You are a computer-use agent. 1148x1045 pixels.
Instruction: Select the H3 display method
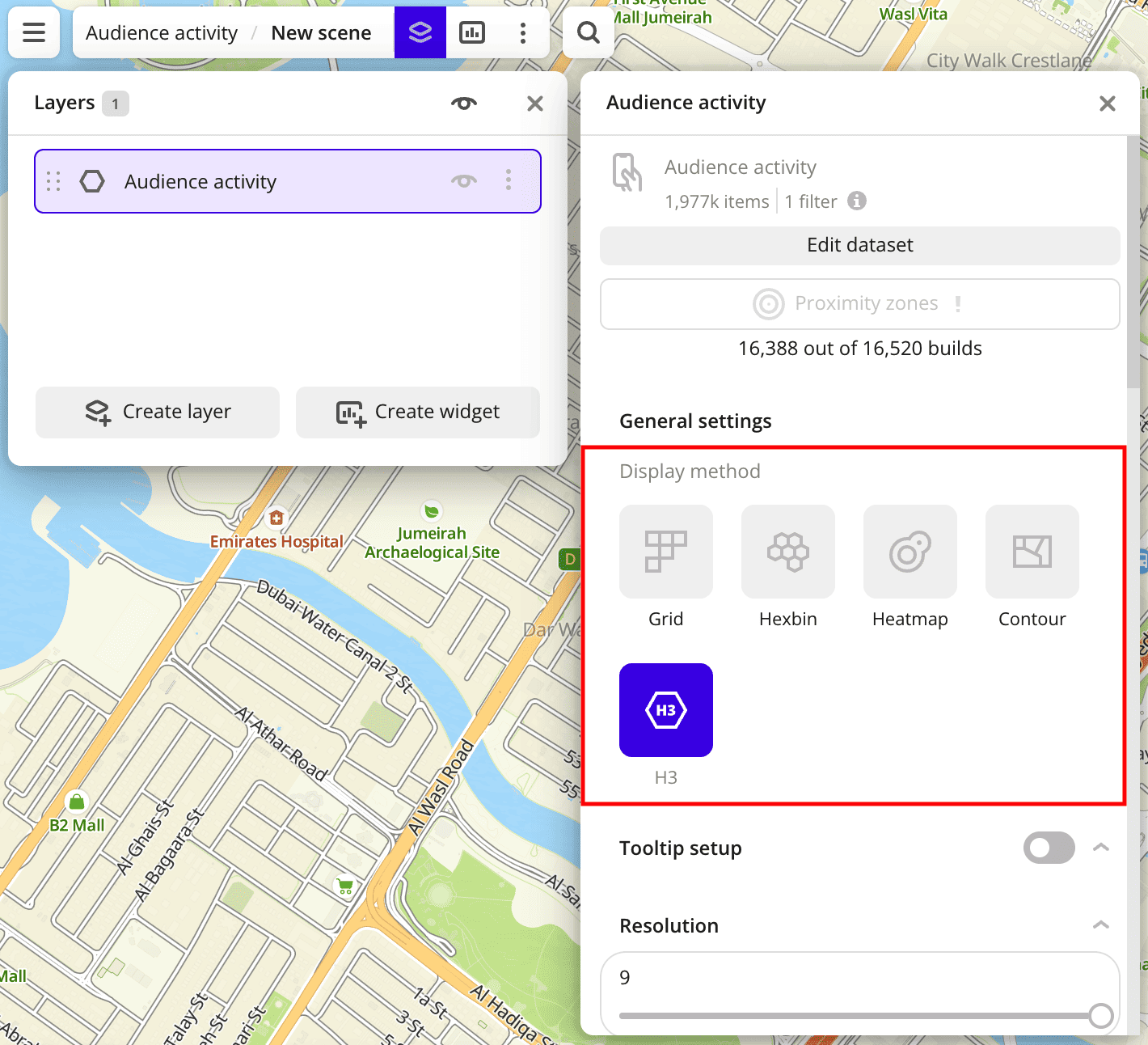point(665,710)
